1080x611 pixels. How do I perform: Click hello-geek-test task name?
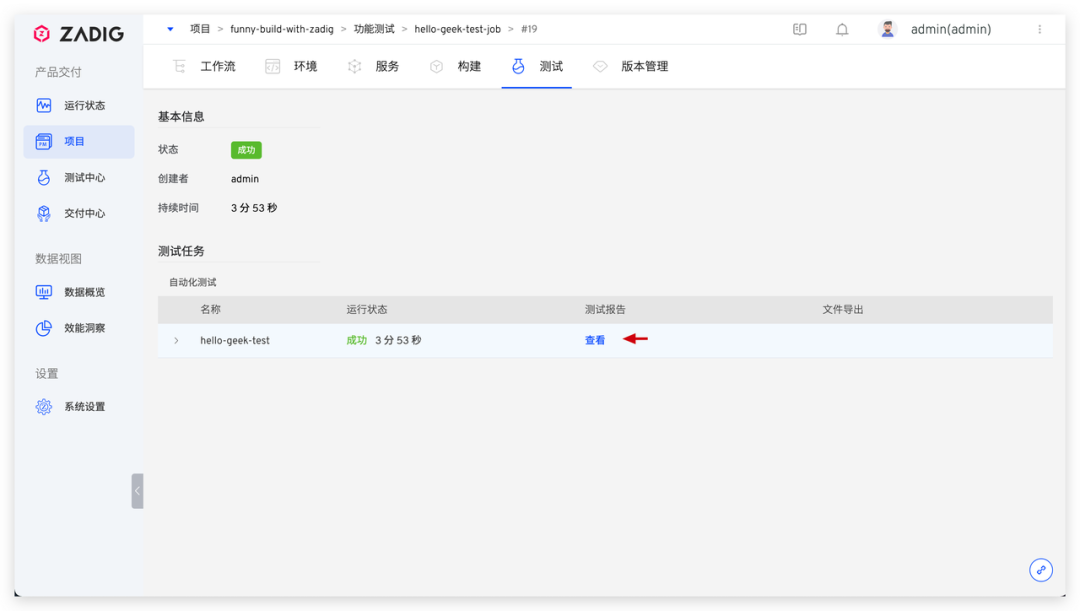[x=235, y=340]
